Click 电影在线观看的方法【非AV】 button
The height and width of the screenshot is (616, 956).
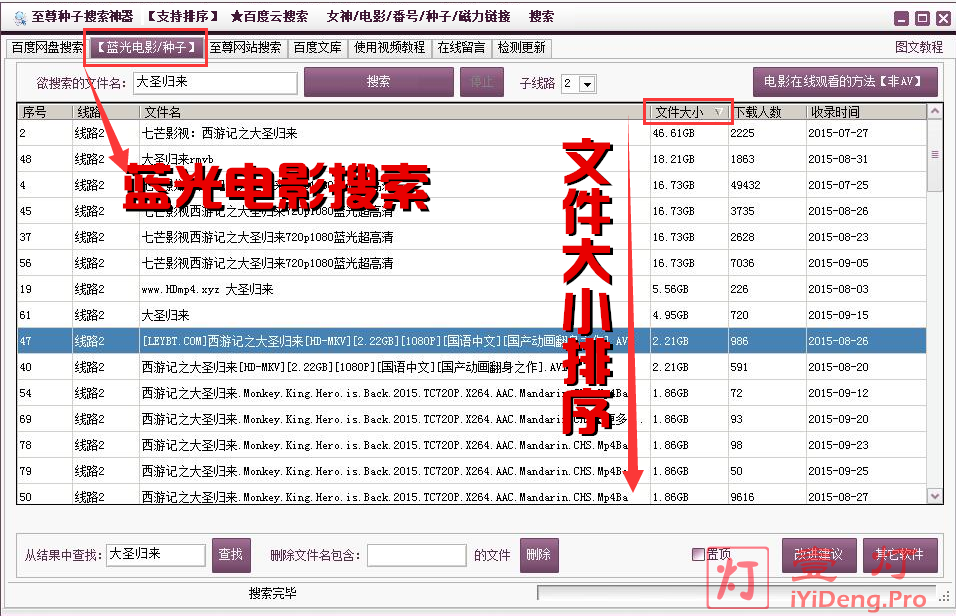click(845, 82)
